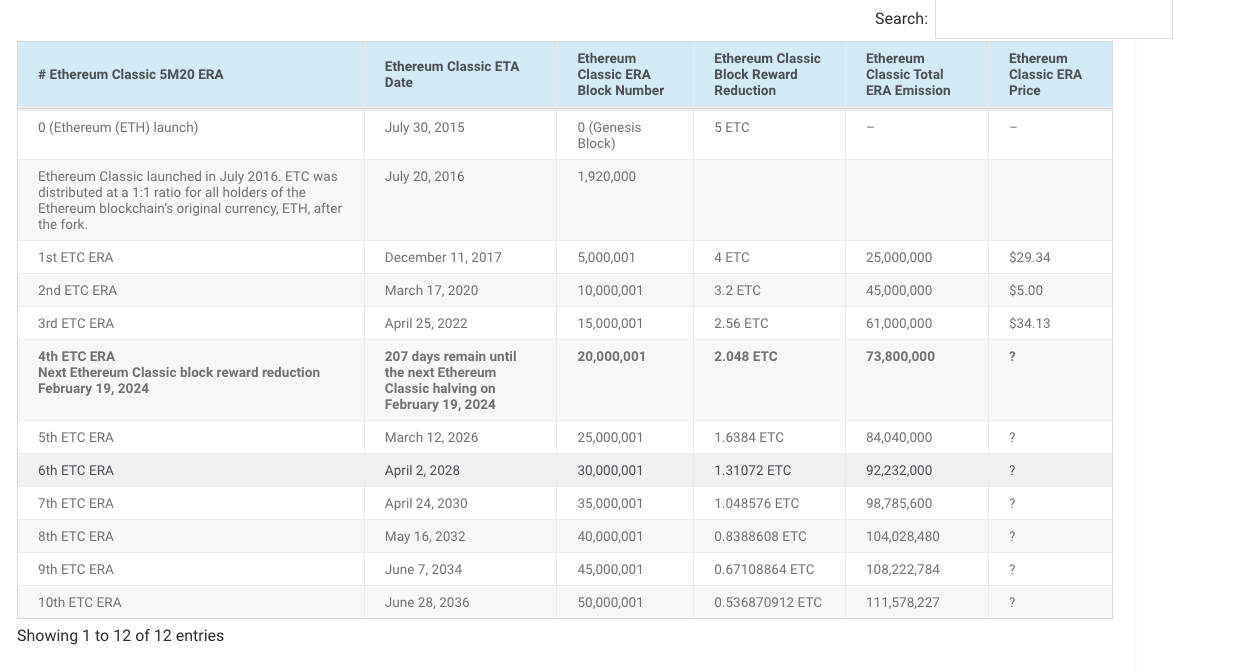Select the 'December 11, 2017' date cell
The width and height of the screenshot is (1254, 670).
point(460,257)
